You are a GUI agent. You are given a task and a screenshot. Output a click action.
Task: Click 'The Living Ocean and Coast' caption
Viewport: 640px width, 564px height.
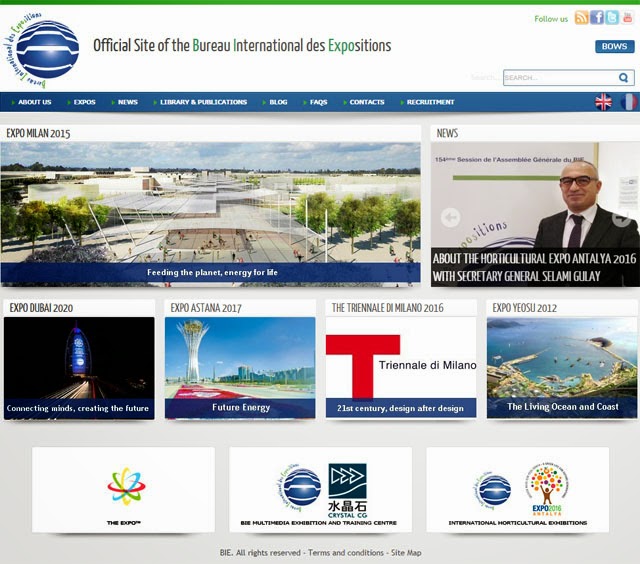coord(562,407)
